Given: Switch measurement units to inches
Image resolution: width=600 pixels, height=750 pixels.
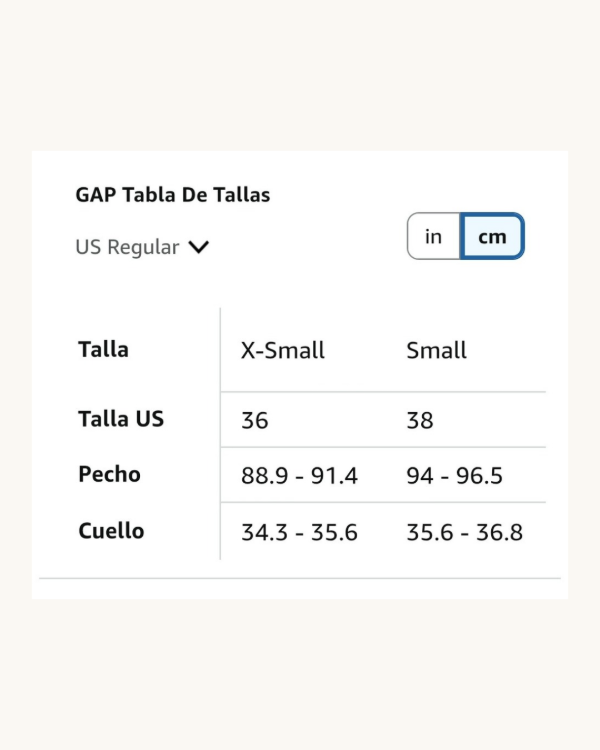Looking at the screenshot, I should point(434,237).
